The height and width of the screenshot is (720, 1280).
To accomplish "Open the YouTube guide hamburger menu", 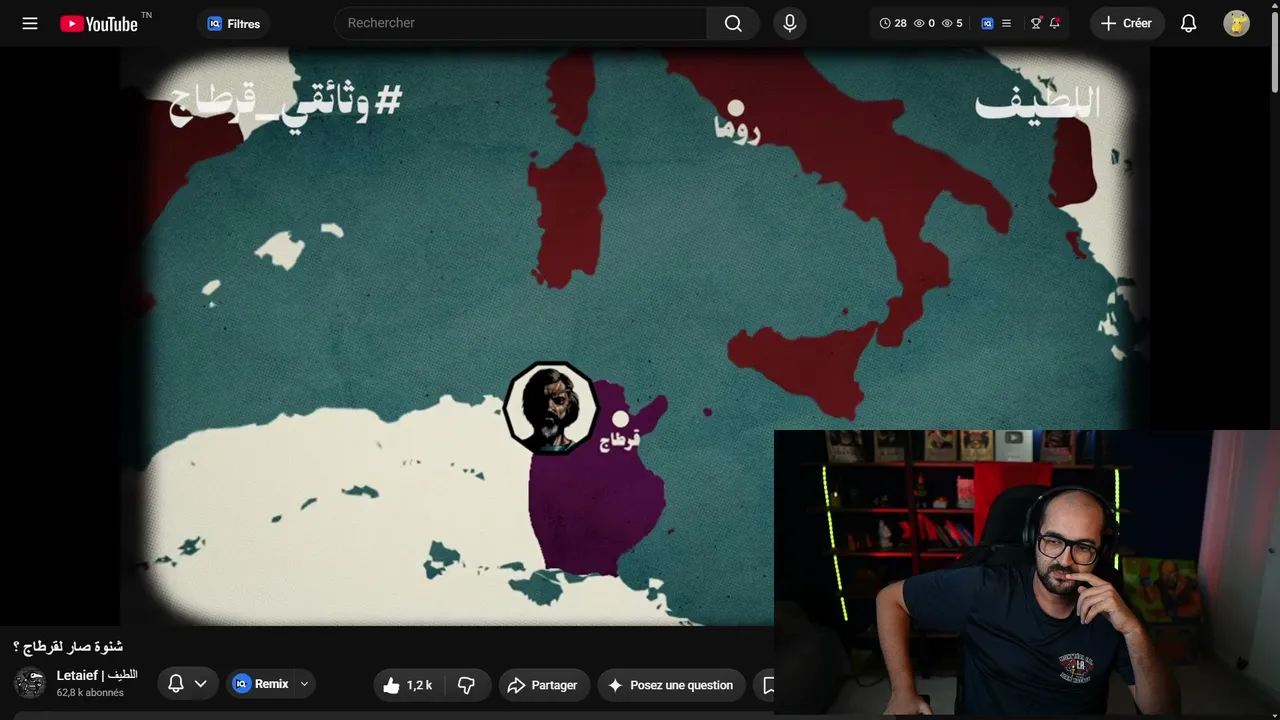I will pos(30,23).
